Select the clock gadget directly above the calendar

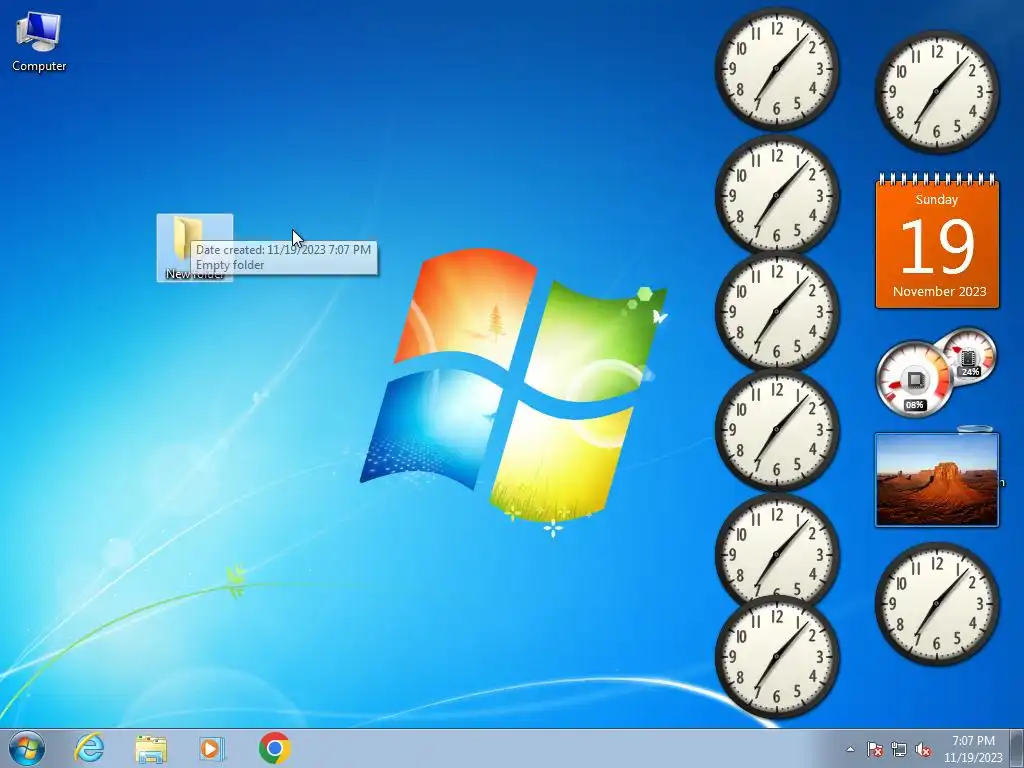[936, 92]
